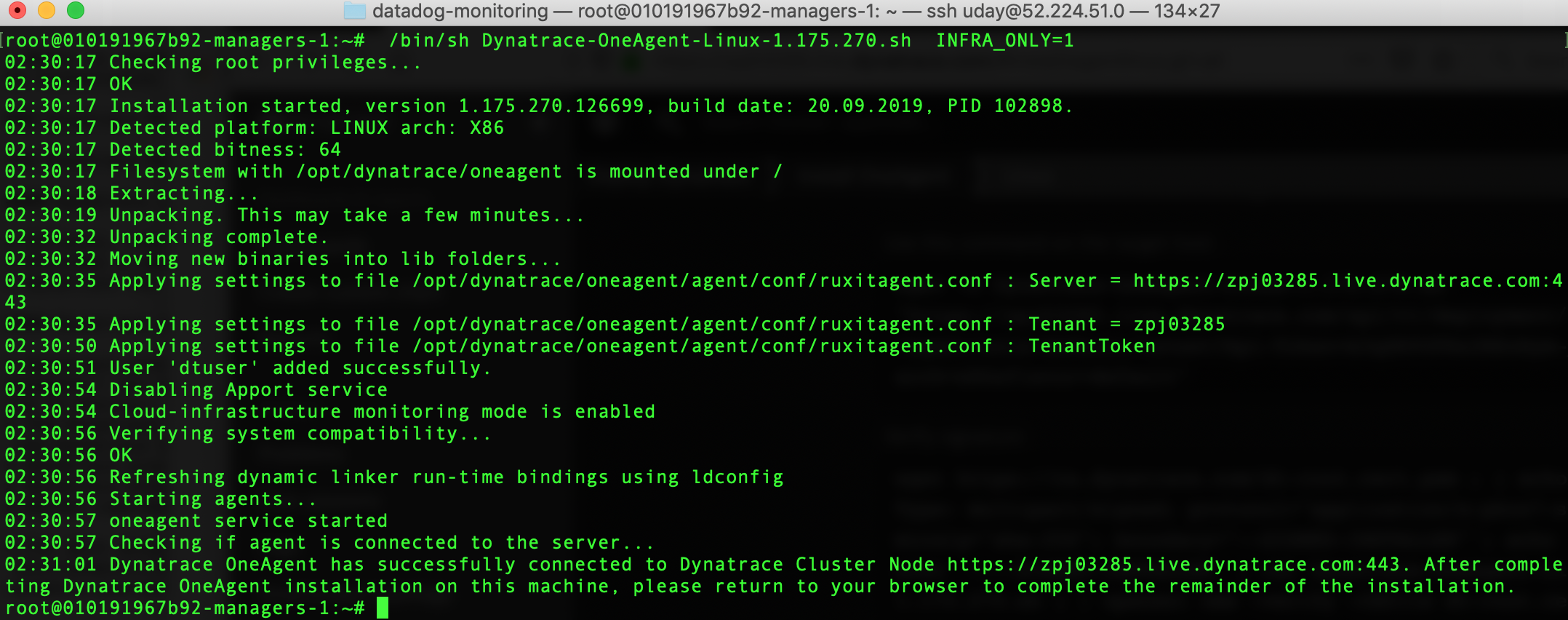Click the 'Disabling Apport service' line
Screen dimensions: 1568x620
click(x=196, y=390)
